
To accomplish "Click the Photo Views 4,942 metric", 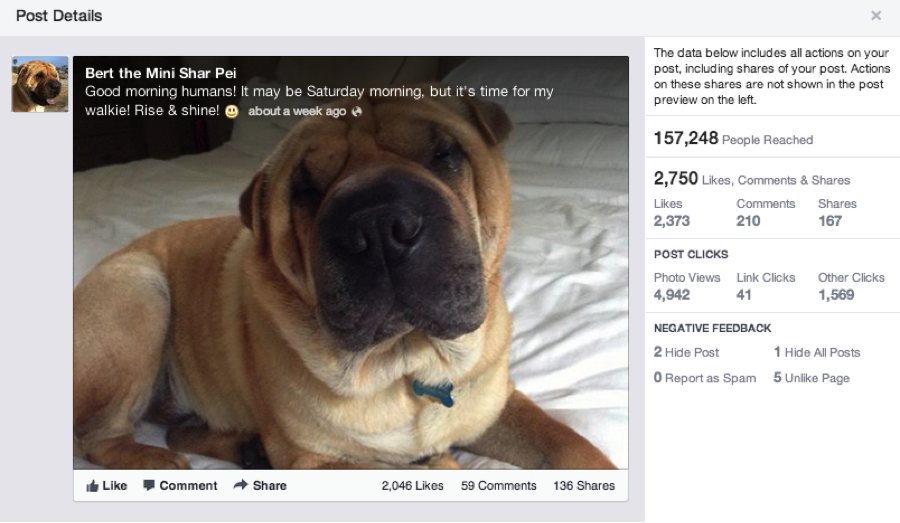I will [686, 286].
